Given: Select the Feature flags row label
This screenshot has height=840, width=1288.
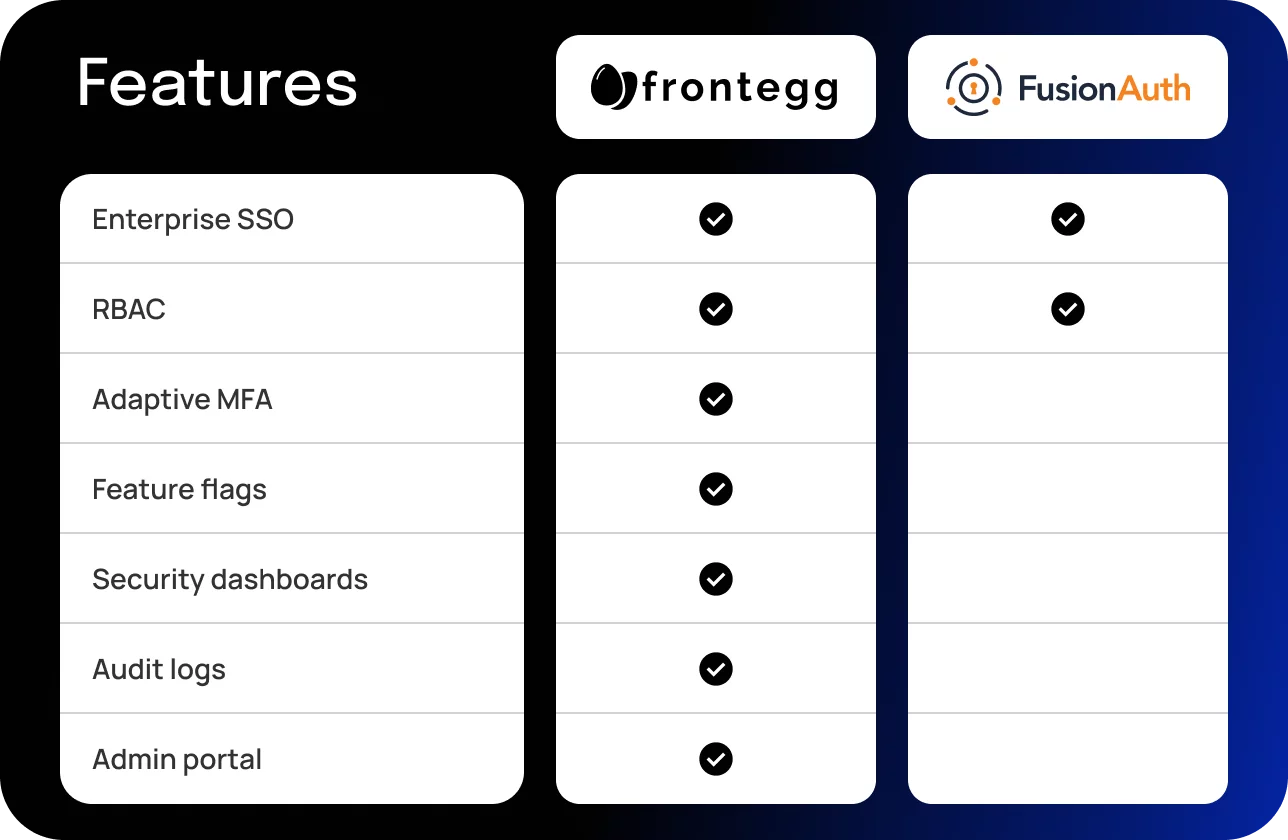Looking at the screenshot, I should coord(180,490).
